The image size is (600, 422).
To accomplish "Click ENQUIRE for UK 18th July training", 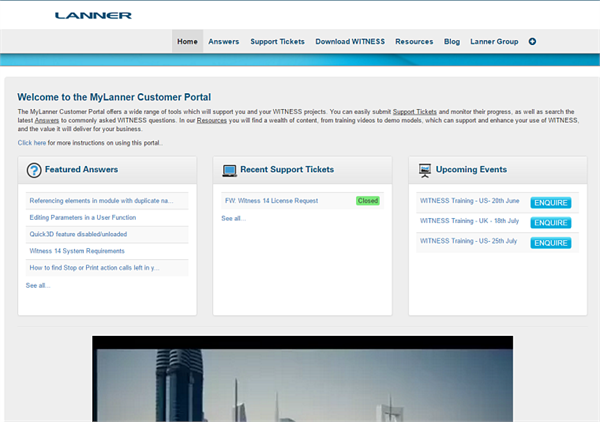I will [551, 223].
